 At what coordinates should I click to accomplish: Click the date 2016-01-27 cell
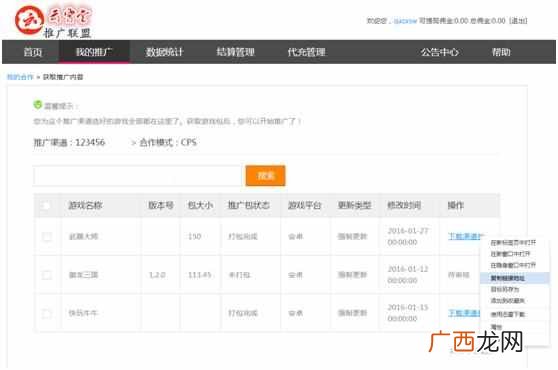point(408,237)
